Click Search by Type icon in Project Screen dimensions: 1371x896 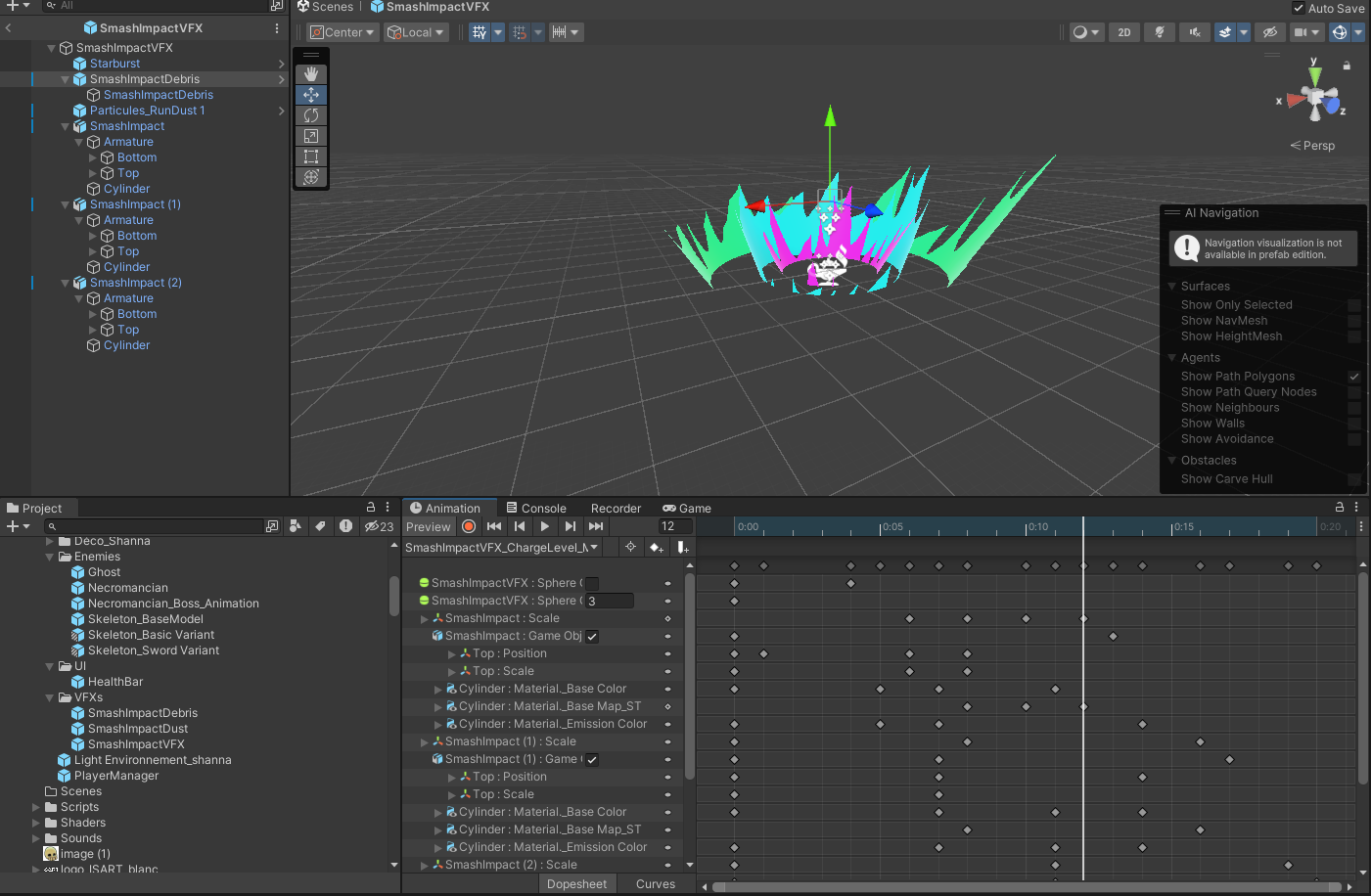(295, 526)
